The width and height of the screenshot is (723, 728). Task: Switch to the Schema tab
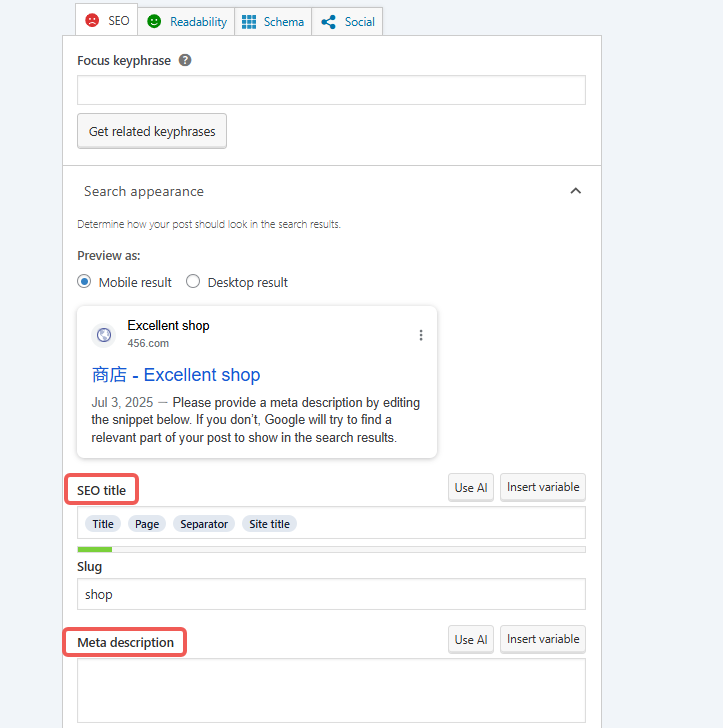coord(273,21)
